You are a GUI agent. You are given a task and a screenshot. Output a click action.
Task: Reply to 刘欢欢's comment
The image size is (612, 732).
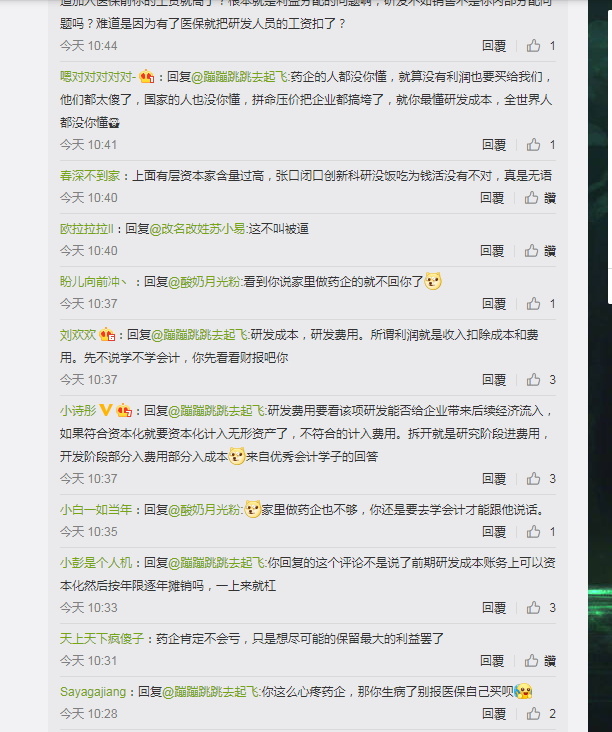point(494,380)
